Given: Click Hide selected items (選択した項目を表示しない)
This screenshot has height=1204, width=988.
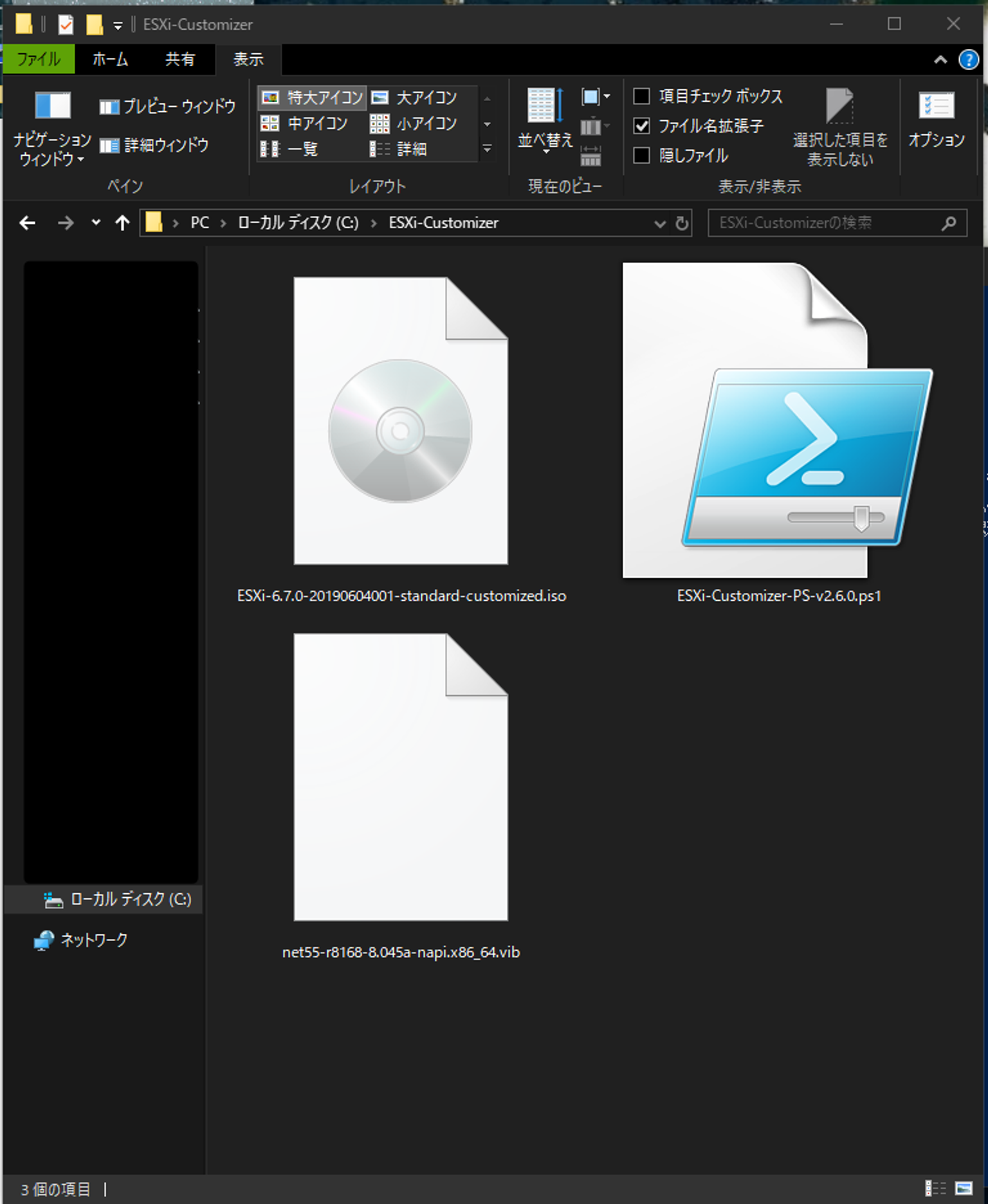Looking at the screenshot, I should 839,127.
